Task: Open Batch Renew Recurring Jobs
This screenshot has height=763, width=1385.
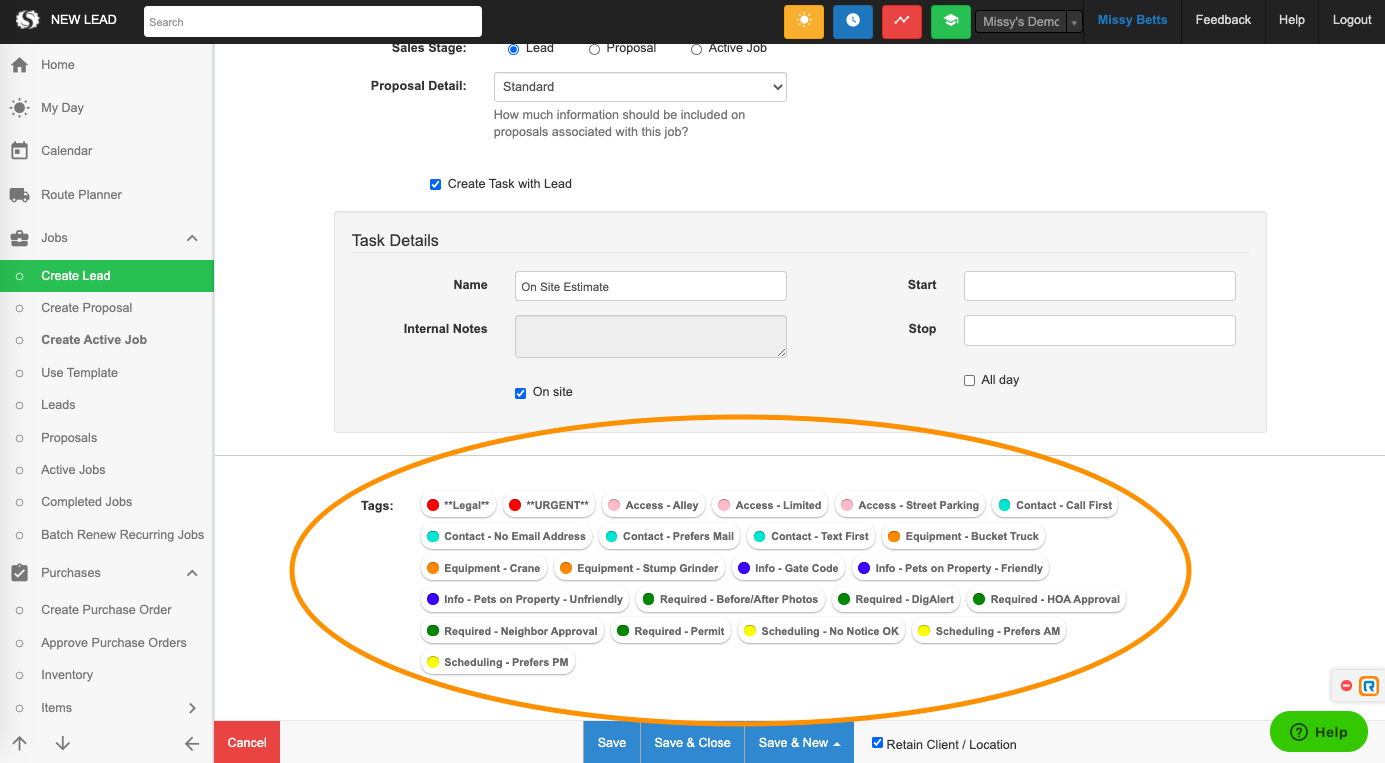Action: pos(123,535)
